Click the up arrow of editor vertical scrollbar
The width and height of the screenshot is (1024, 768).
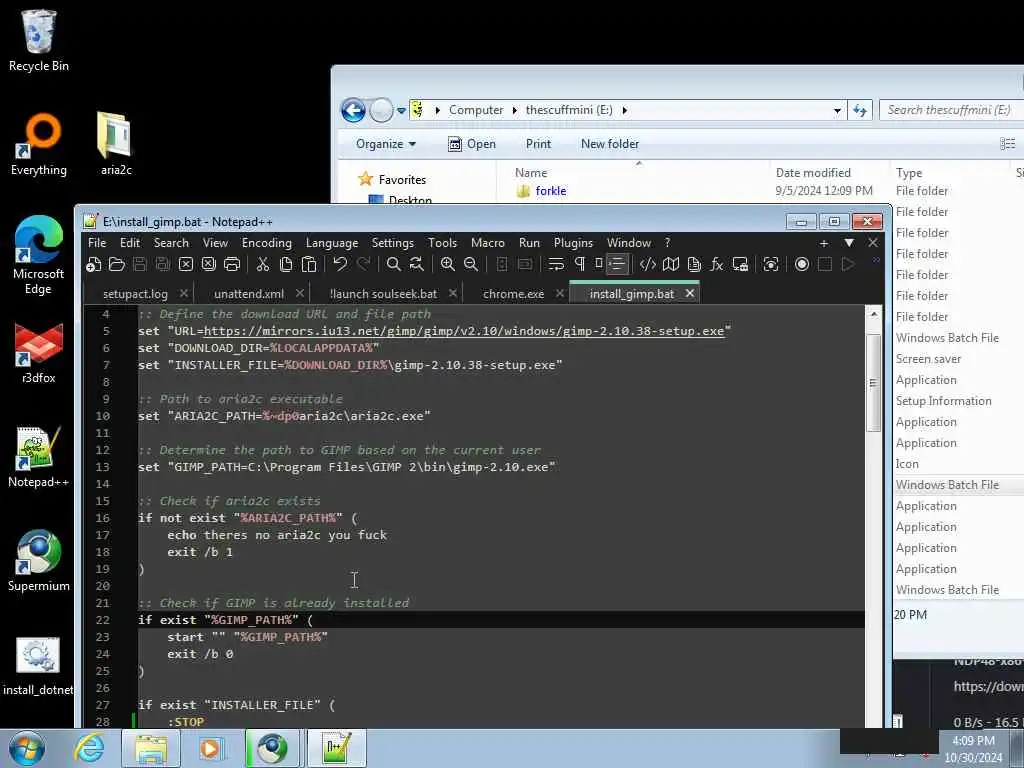click(x=874, y=315)
